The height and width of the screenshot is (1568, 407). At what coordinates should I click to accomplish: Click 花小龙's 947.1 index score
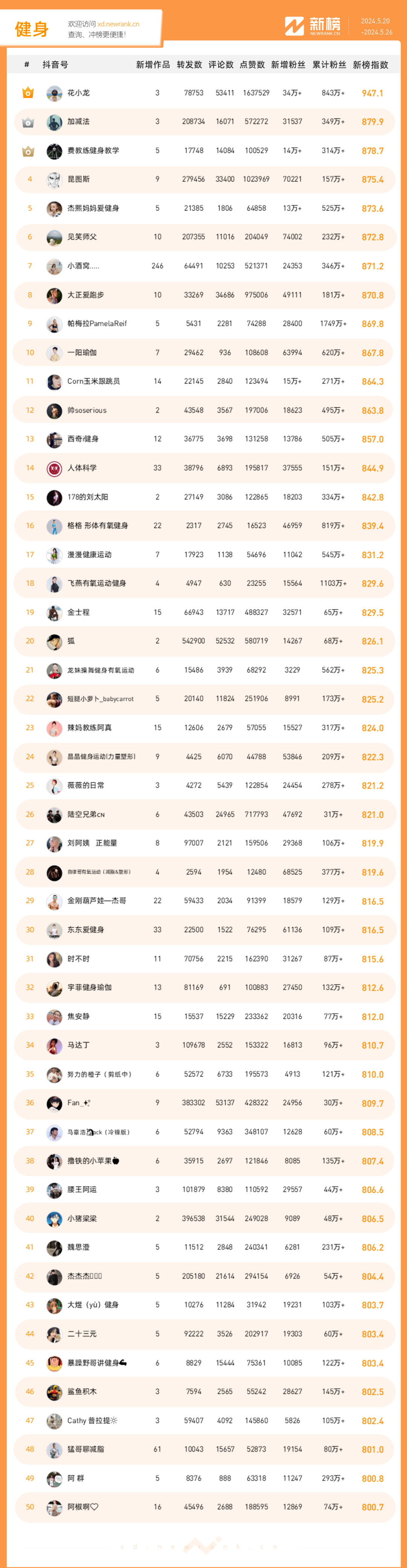[372, 93]
